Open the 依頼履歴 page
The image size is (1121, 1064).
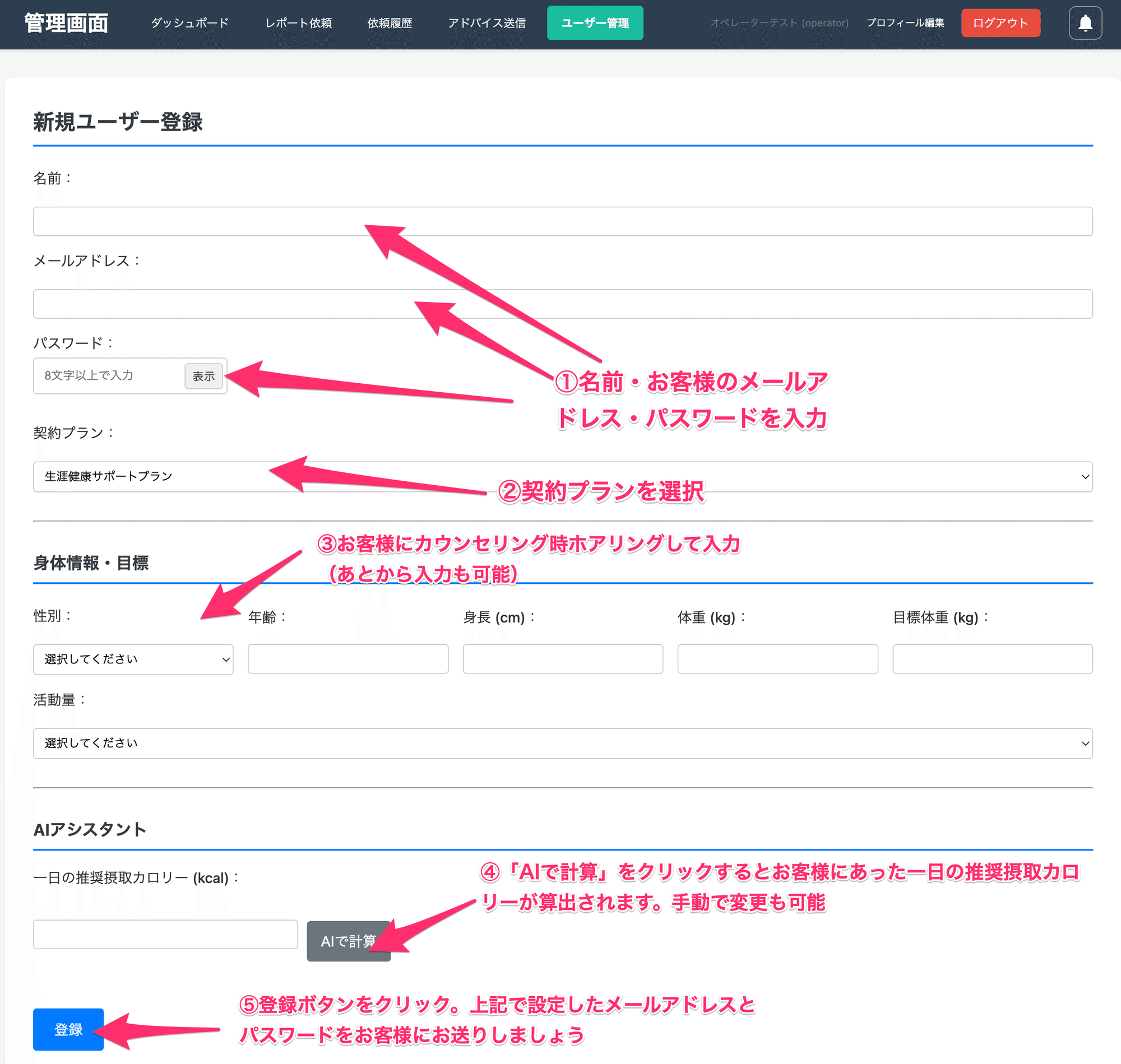(x=390, y=22)
